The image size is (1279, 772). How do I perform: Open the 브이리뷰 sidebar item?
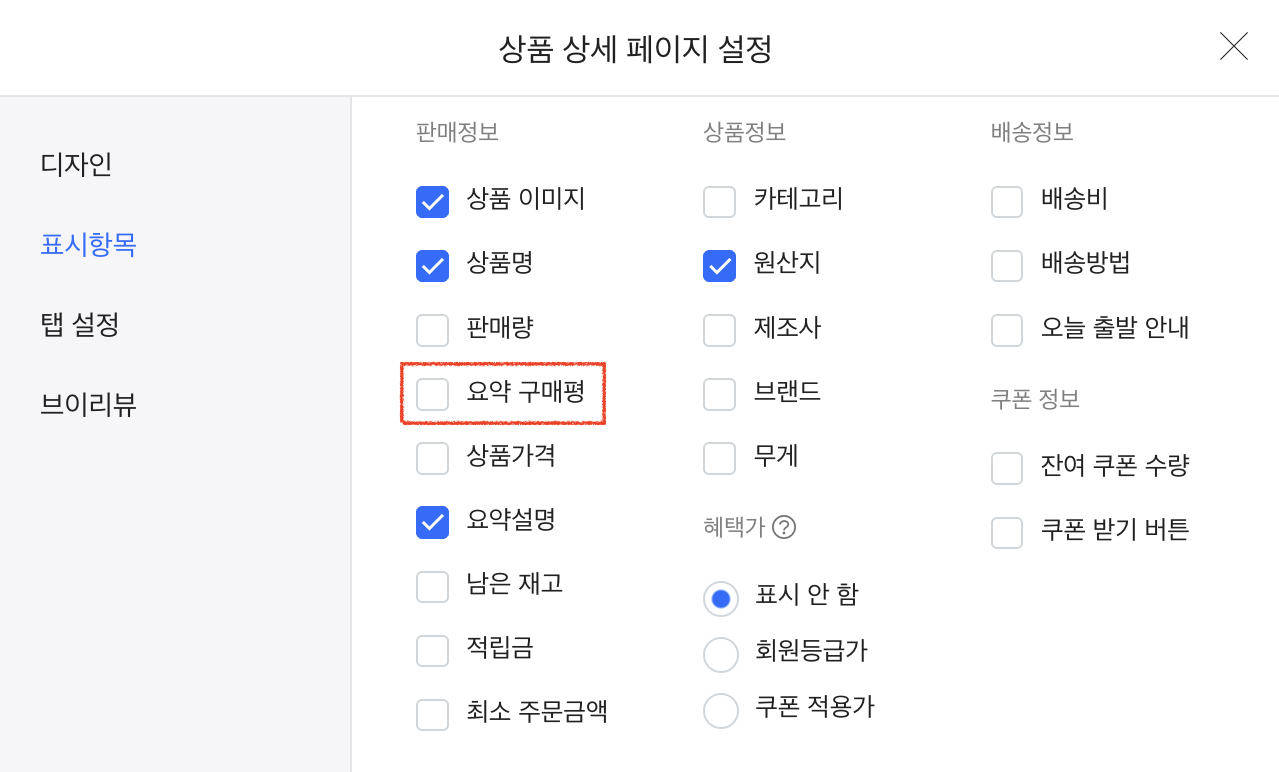[88, 404]
